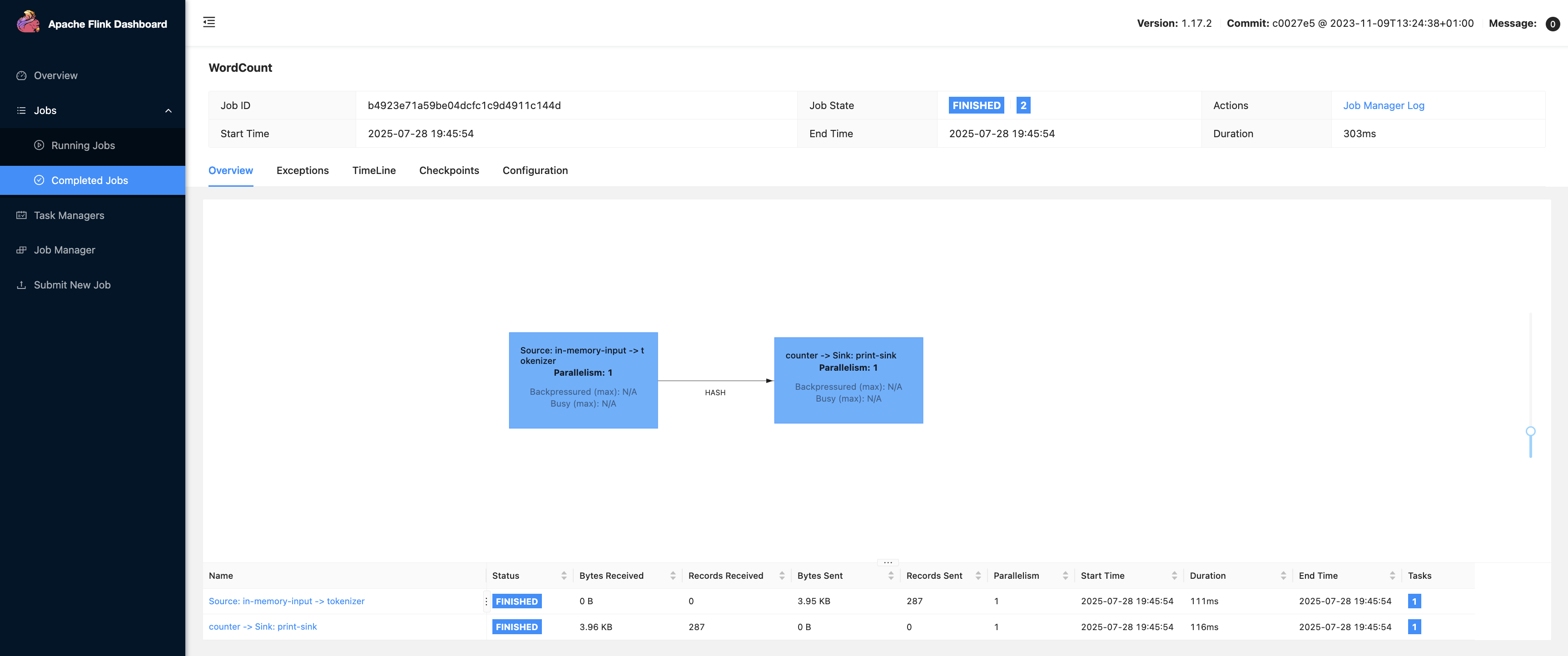Collapse sidebar with the fold menu icon
1568x656 pixels.
(209, 23)
